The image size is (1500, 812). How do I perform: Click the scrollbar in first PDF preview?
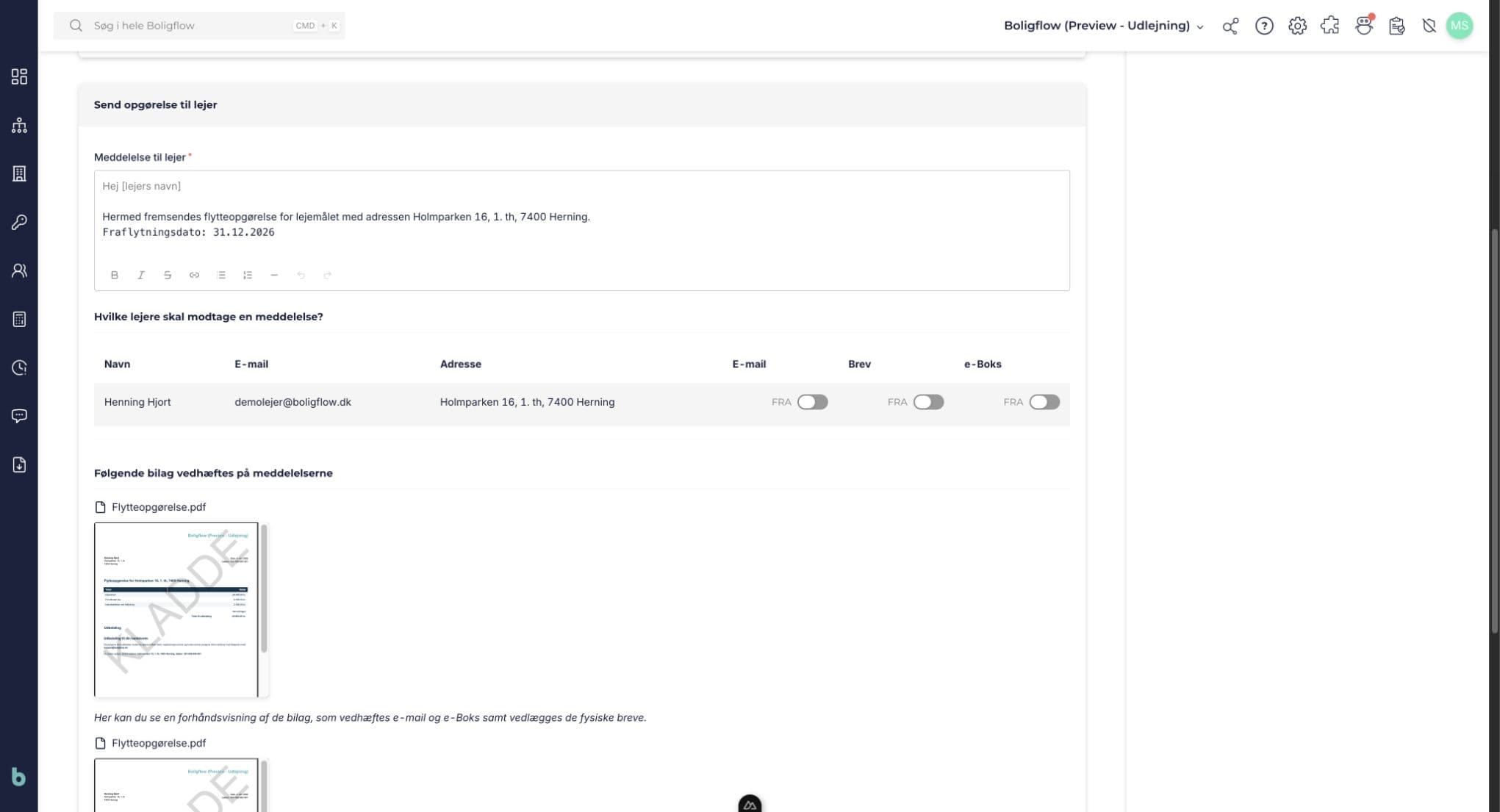coord(264,588)
